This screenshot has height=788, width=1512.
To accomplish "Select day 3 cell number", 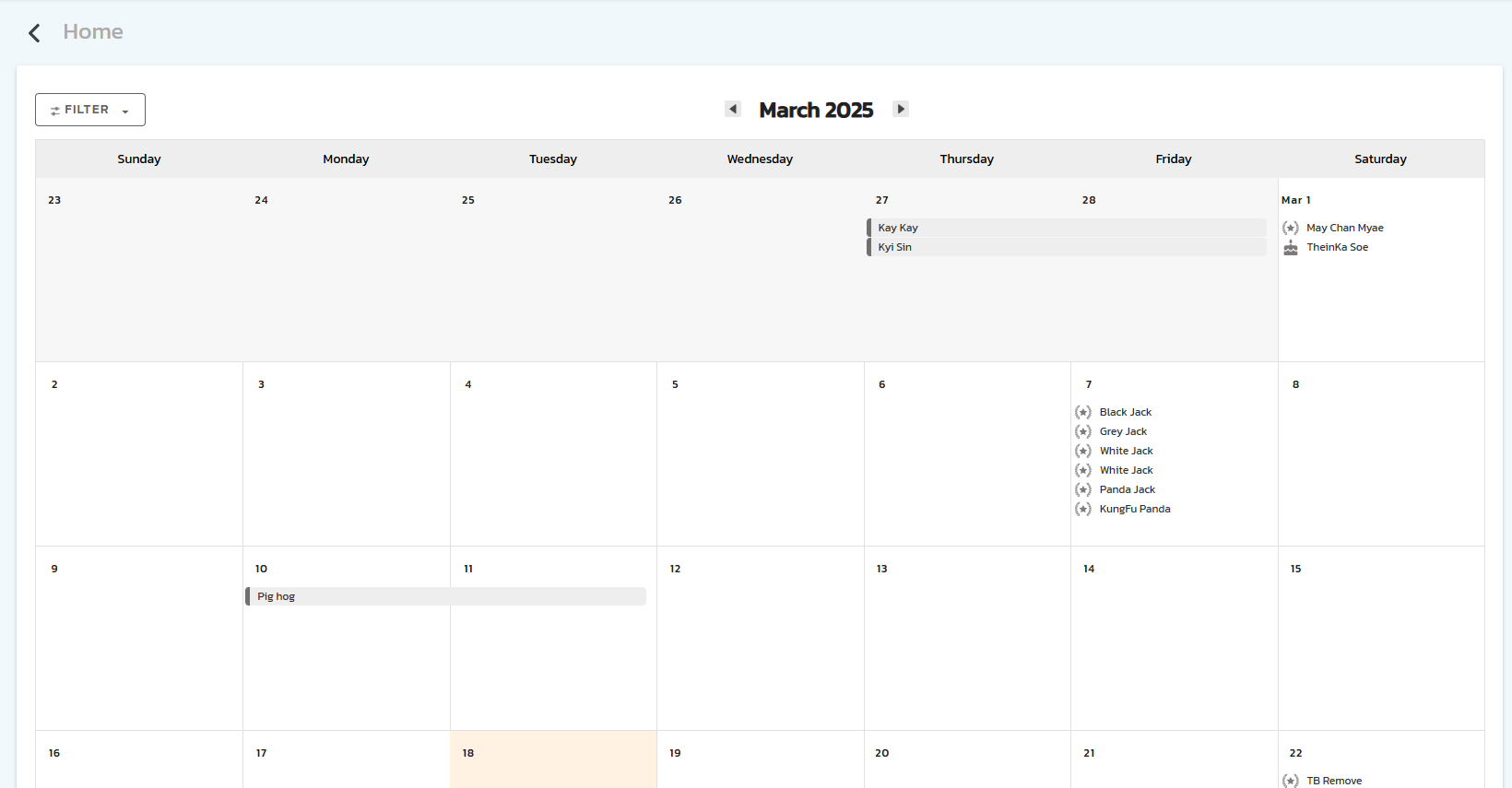I will 261,384.
